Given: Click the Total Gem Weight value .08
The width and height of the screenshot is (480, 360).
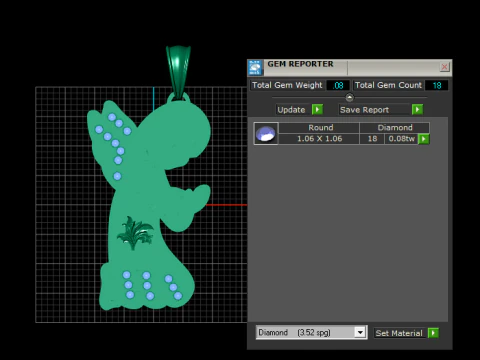Looking at the screenshot, I should [x=338, y=85].
